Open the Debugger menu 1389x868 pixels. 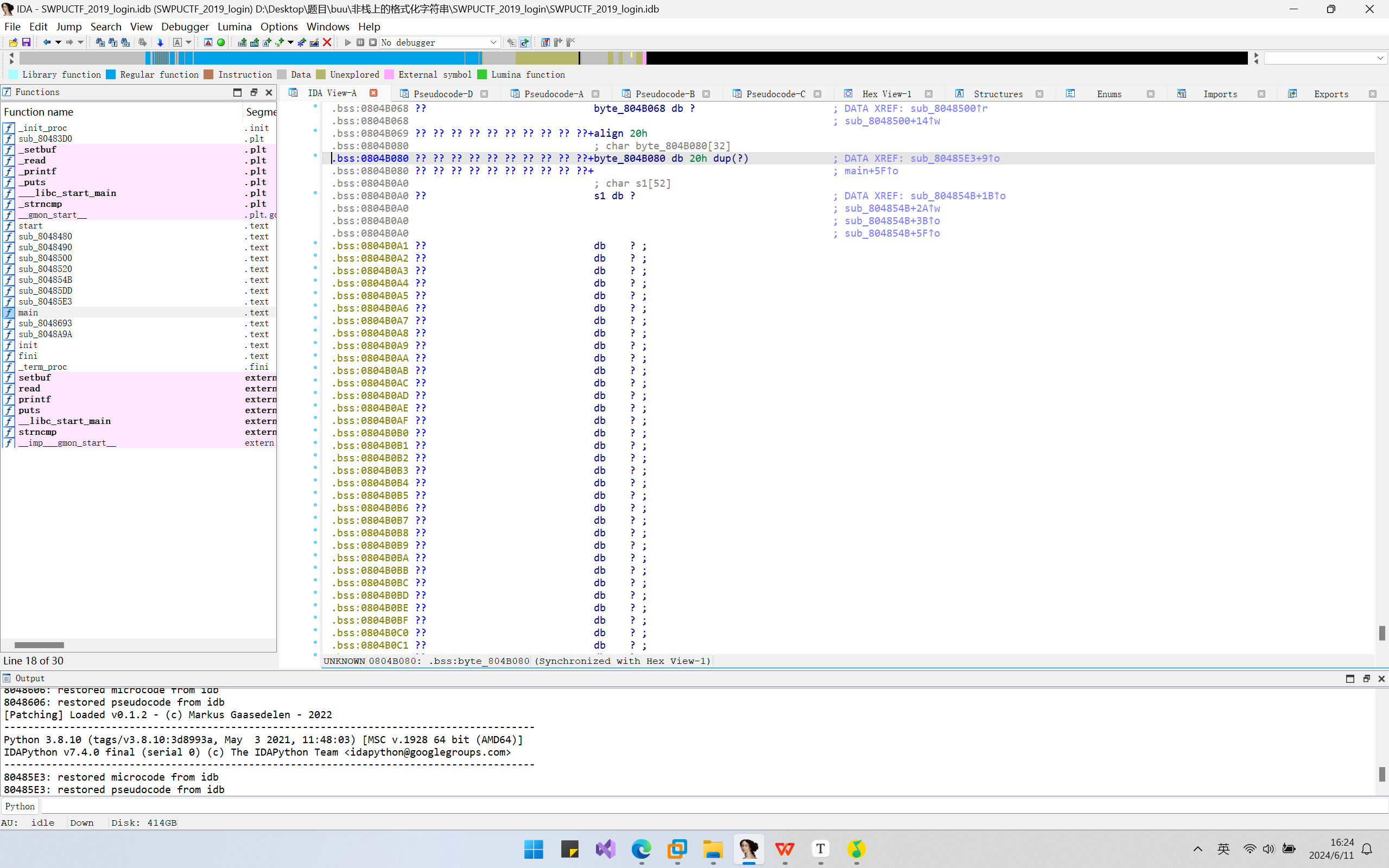(185, 27)
